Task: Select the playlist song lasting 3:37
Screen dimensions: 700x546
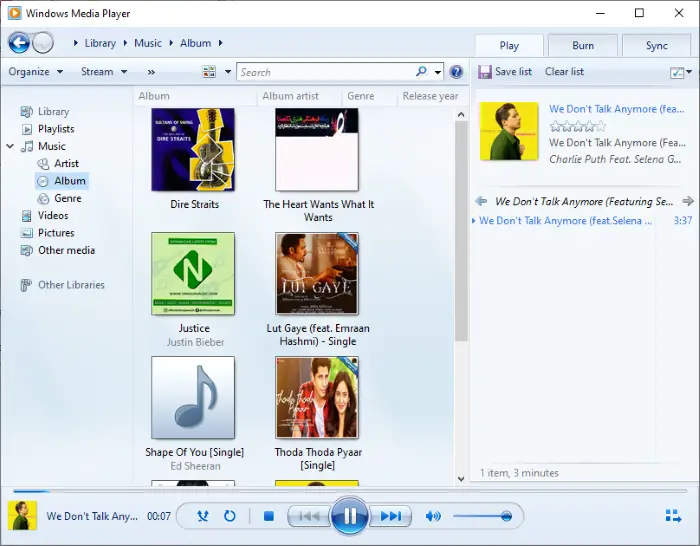Action: coord(583,221)
